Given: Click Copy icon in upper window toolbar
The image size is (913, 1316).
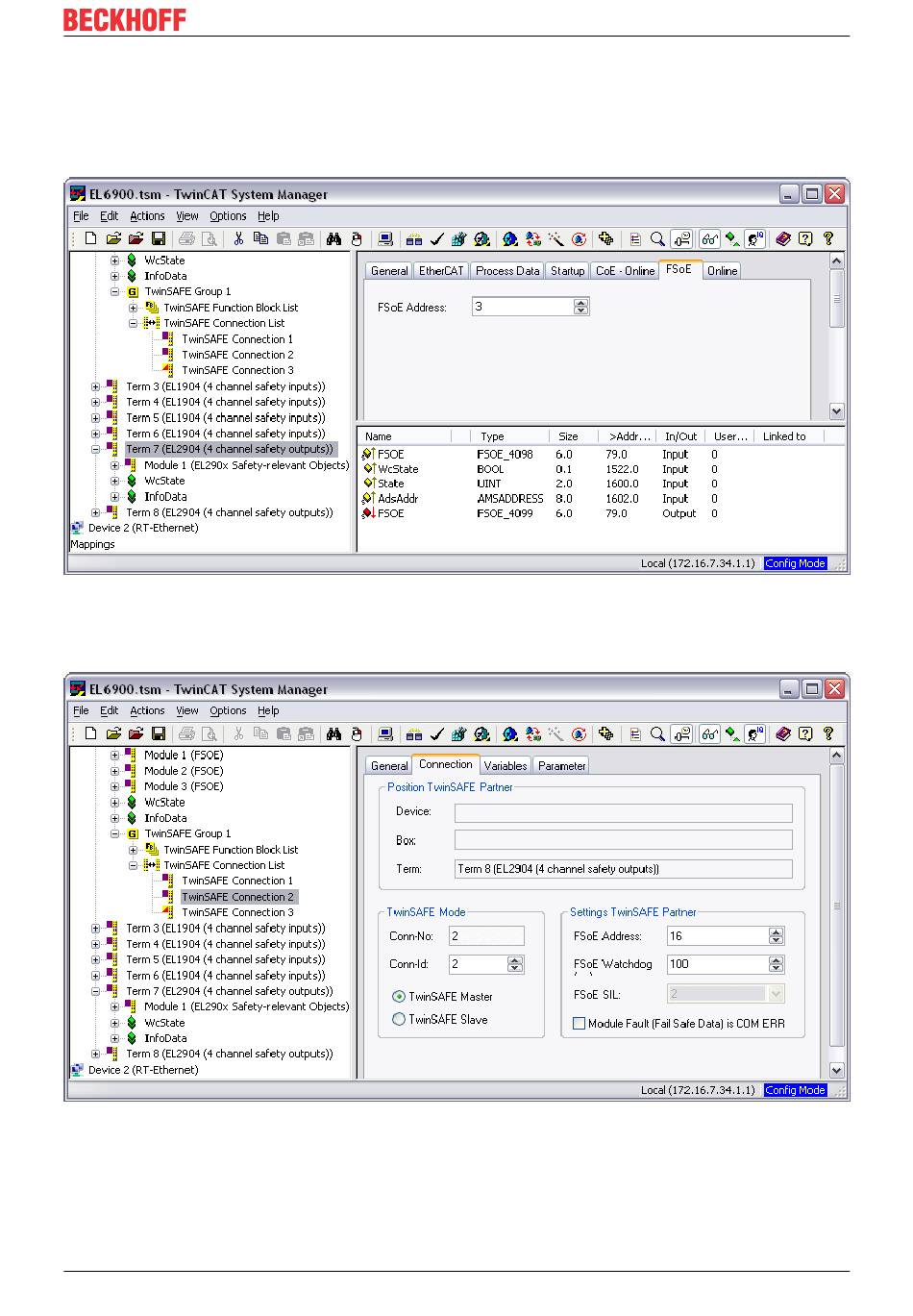Looking at the screenshot, I should [x=260, y=238].
